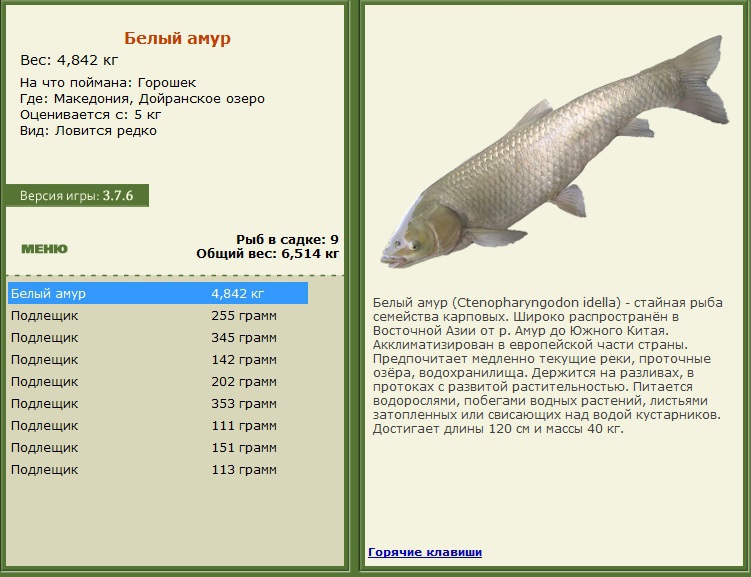Click the Где: Македония, Дойранское озеро line
The width and height of the screenshot is (751, 577).
(x=142, y=99)
